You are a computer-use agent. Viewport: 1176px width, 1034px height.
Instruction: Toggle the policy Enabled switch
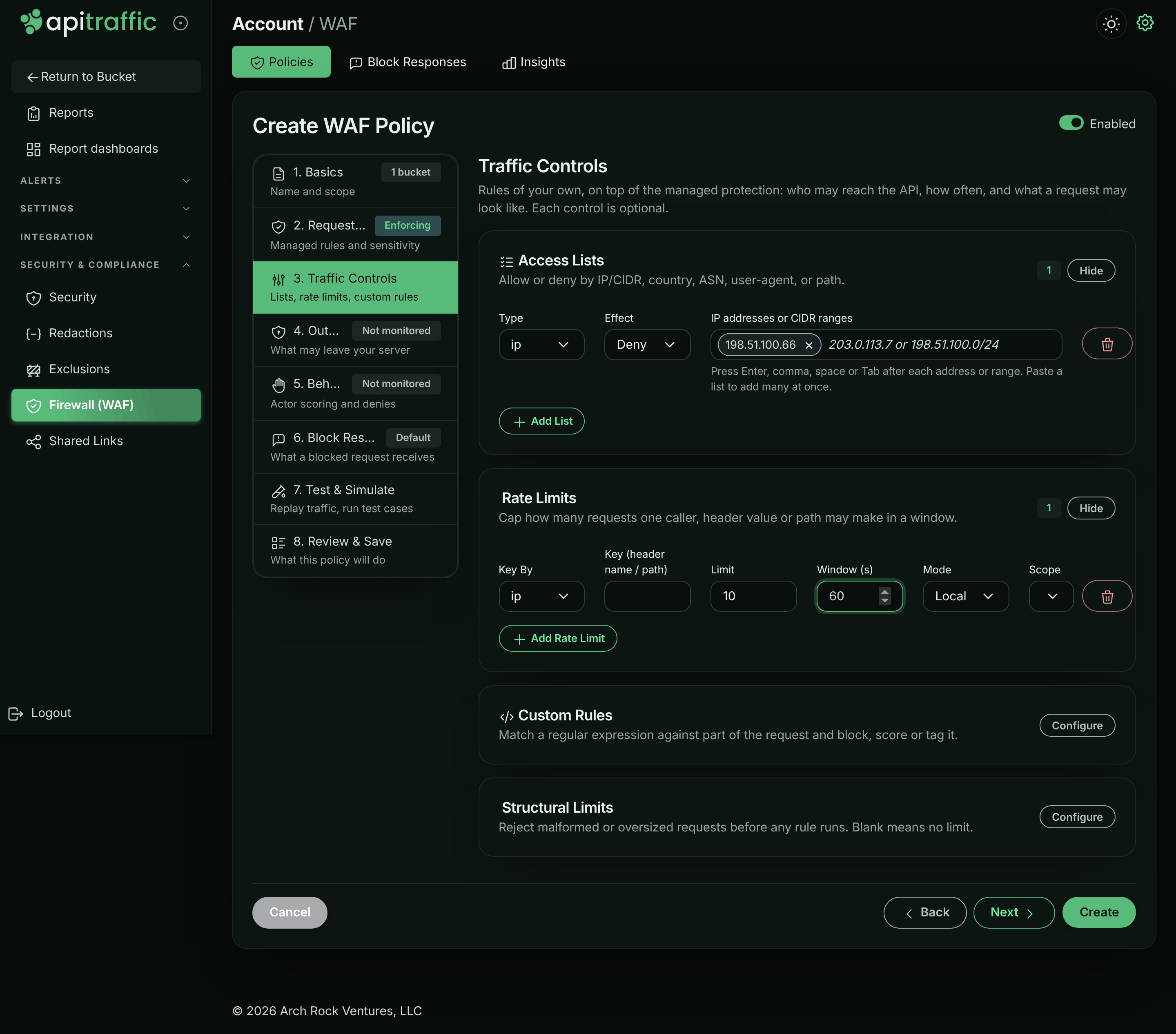coord(1071,123)
